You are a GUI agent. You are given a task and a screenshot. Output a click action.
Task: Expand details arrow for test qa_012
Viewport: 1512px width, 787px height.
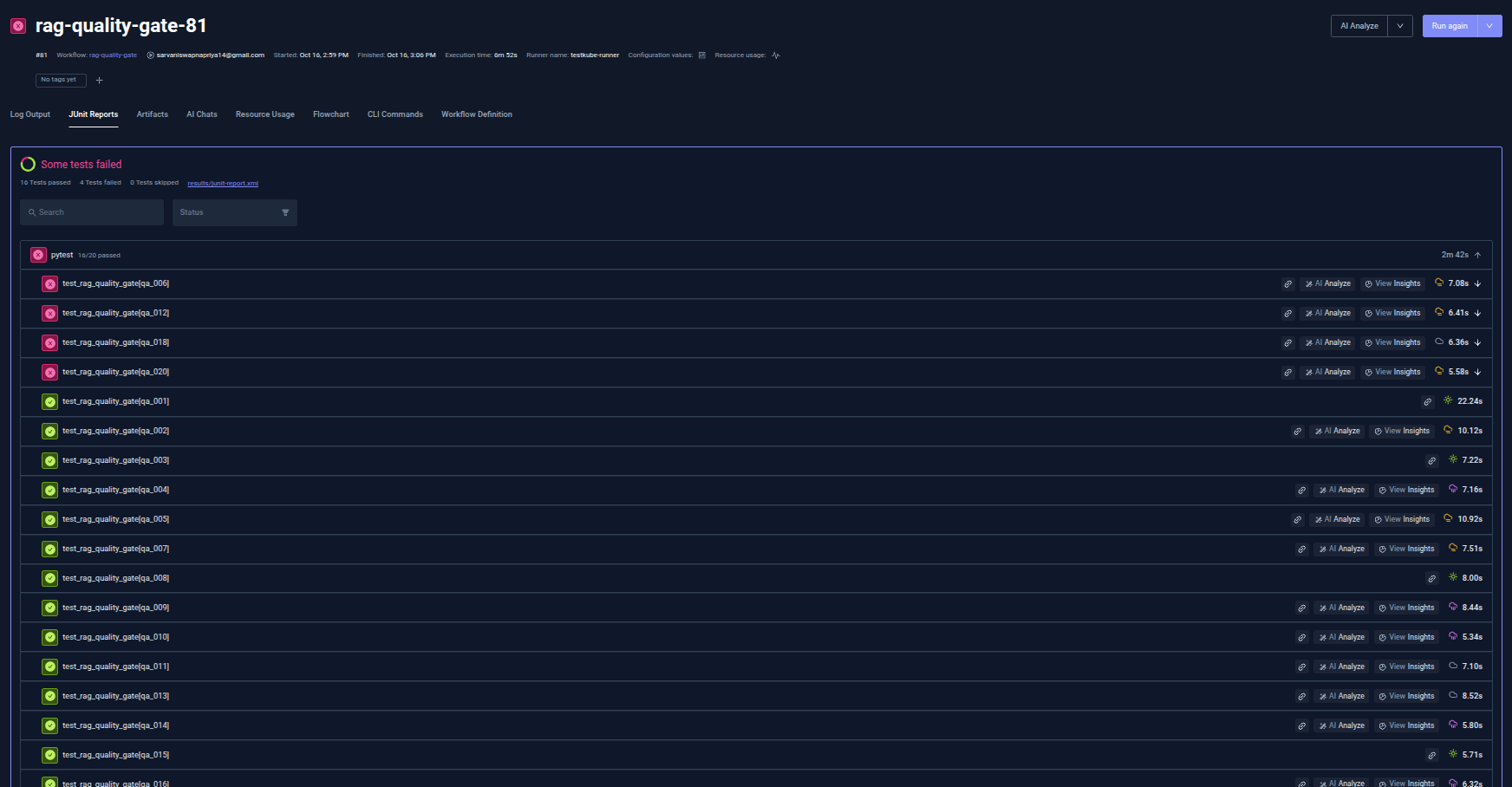[1477, 313]
